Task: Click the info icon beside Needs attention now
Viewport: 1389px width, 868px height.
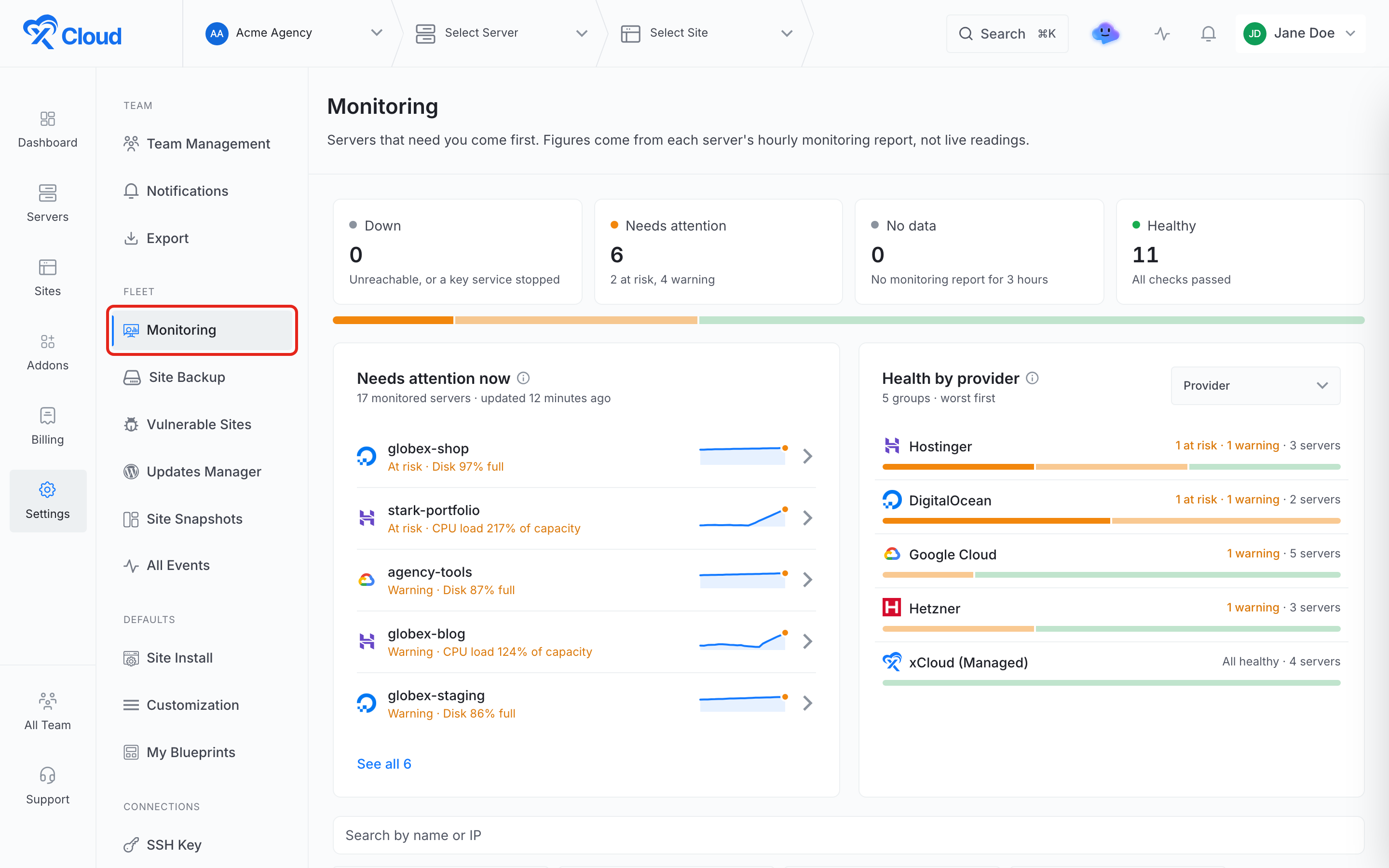Action: (523, 378)
